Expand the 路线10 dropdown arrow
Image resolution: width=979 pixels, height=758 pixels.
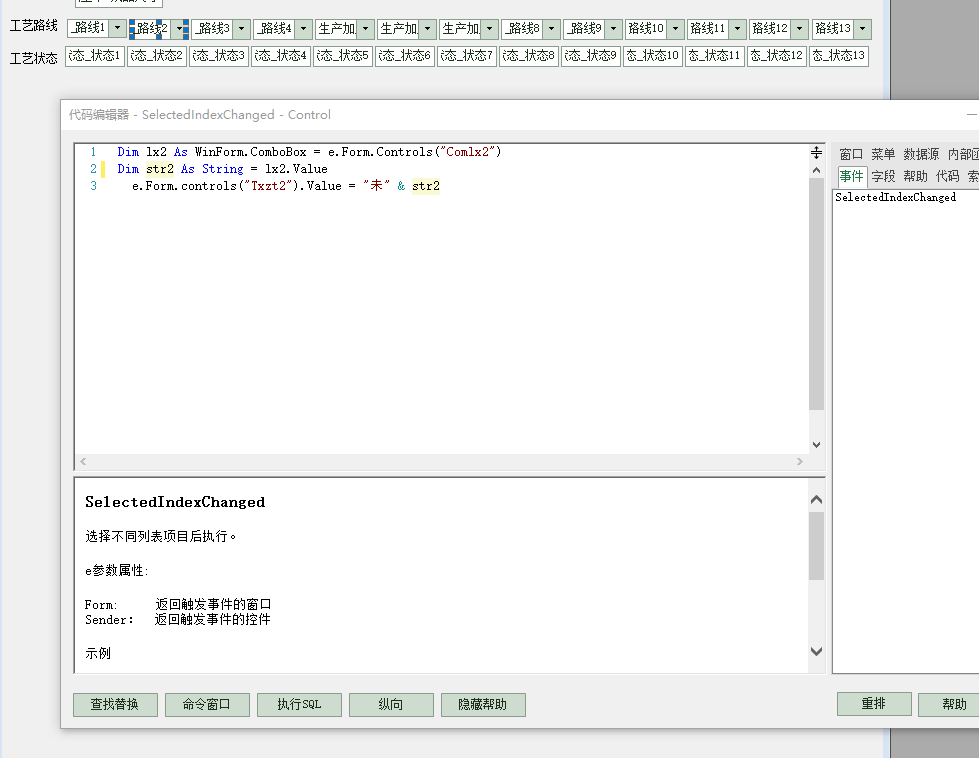pos(675,29)
